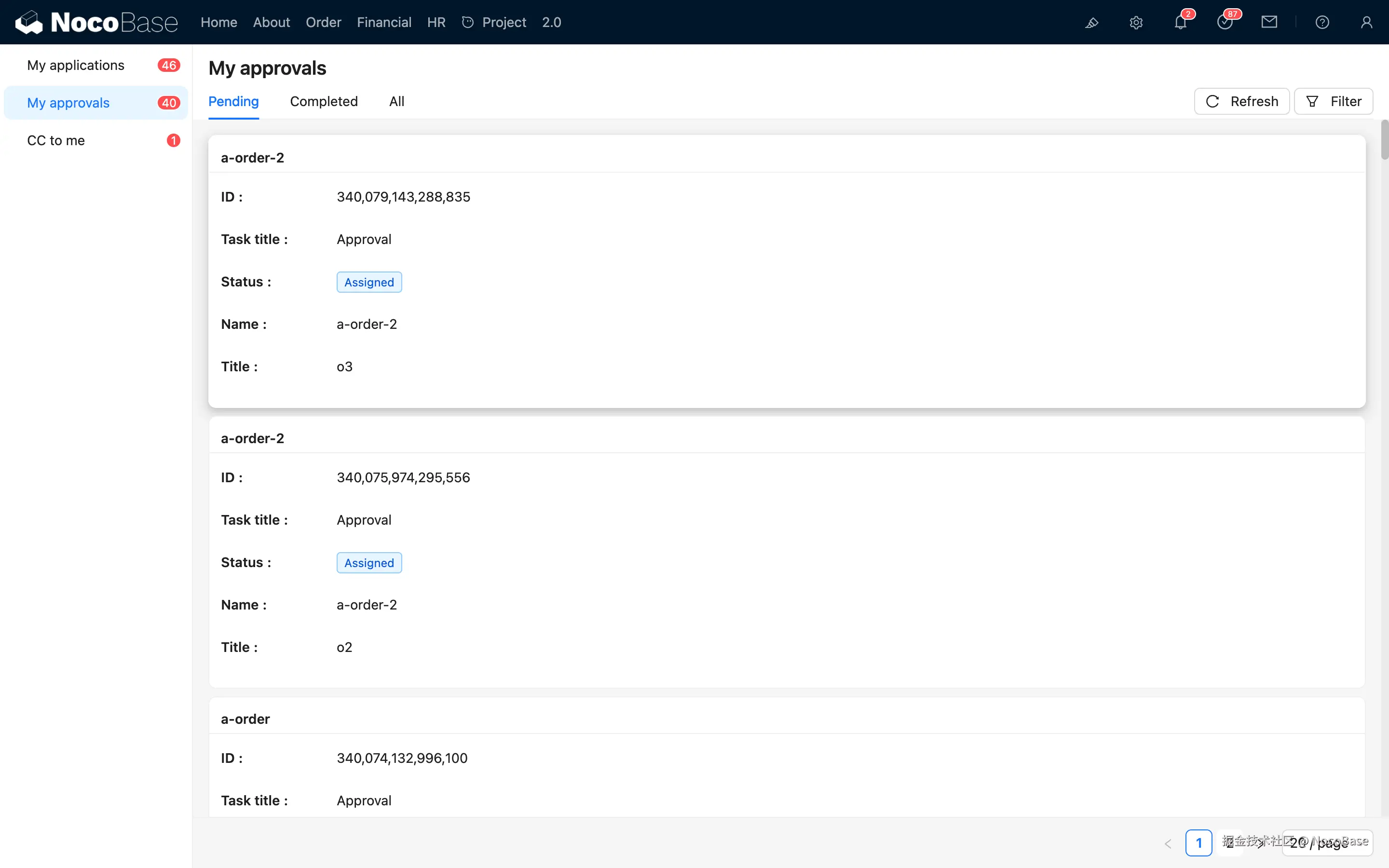Click the Project menu clock icon
The height and width of the screenshot is (868, 1389).
click(468, 22)
